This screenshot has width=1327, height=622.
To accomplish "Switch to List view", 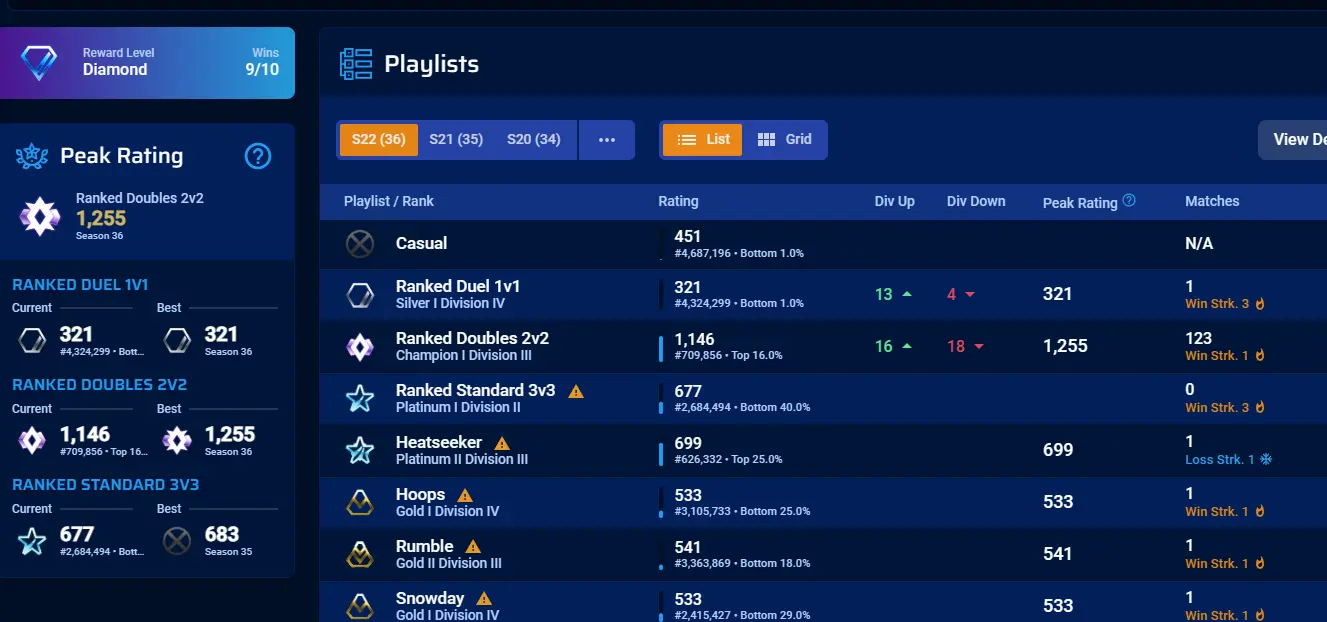I will pyautogui.click(x=702, y=140).
